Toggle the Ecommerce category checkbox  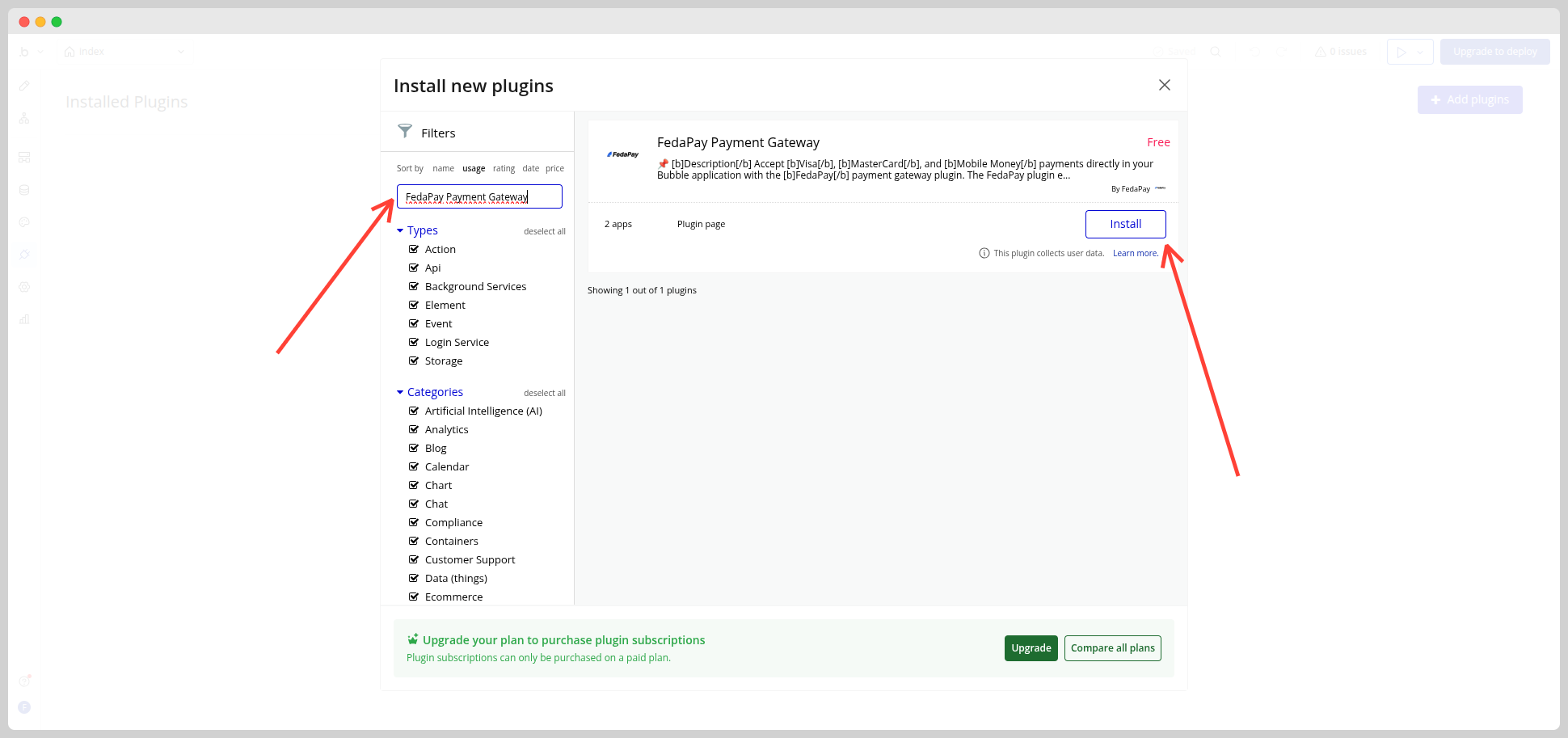(x=414, y=597)
